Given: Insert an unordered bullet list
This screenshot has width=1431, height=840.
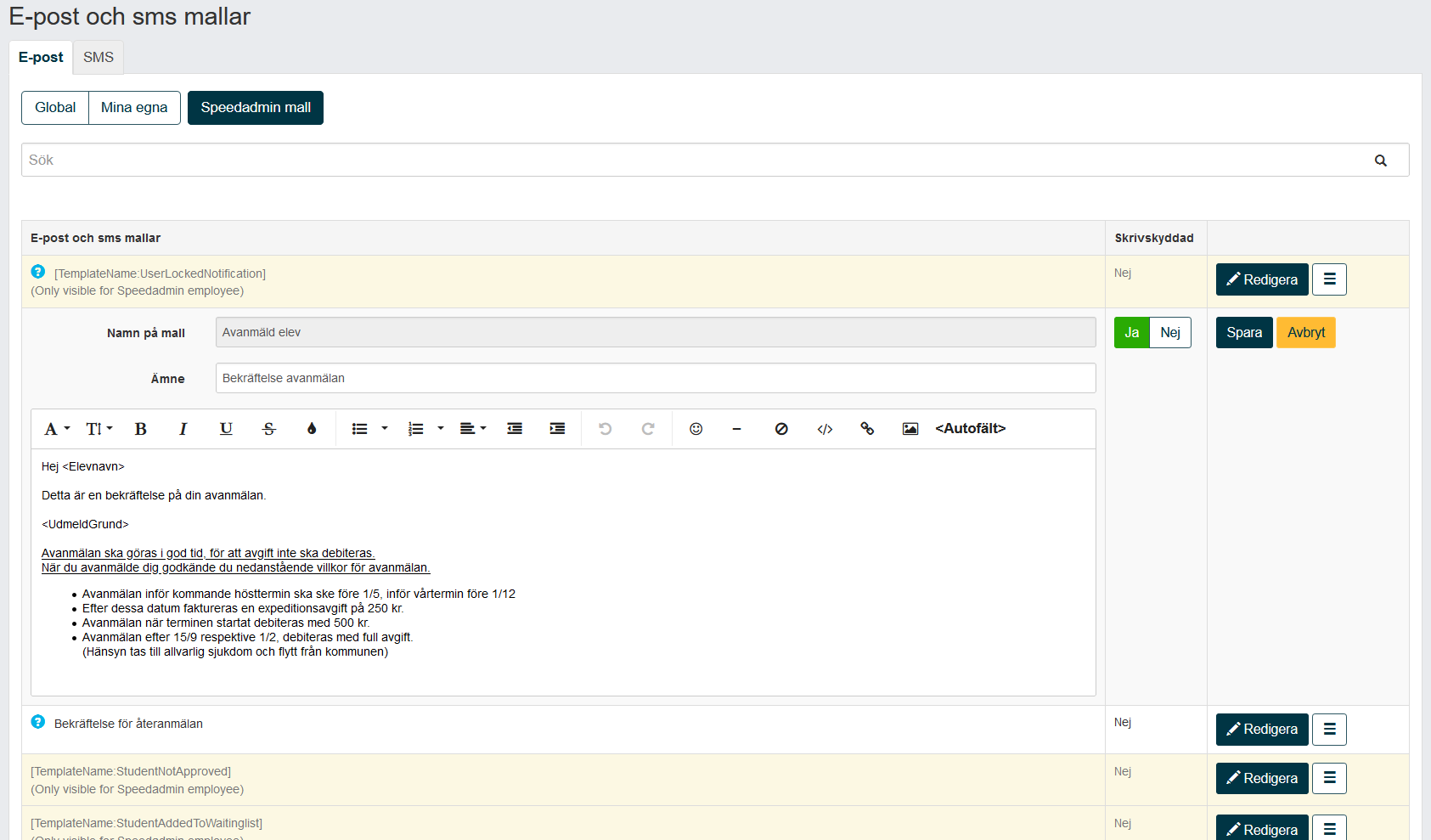Looking at the screenshot, I should [360, 429].
